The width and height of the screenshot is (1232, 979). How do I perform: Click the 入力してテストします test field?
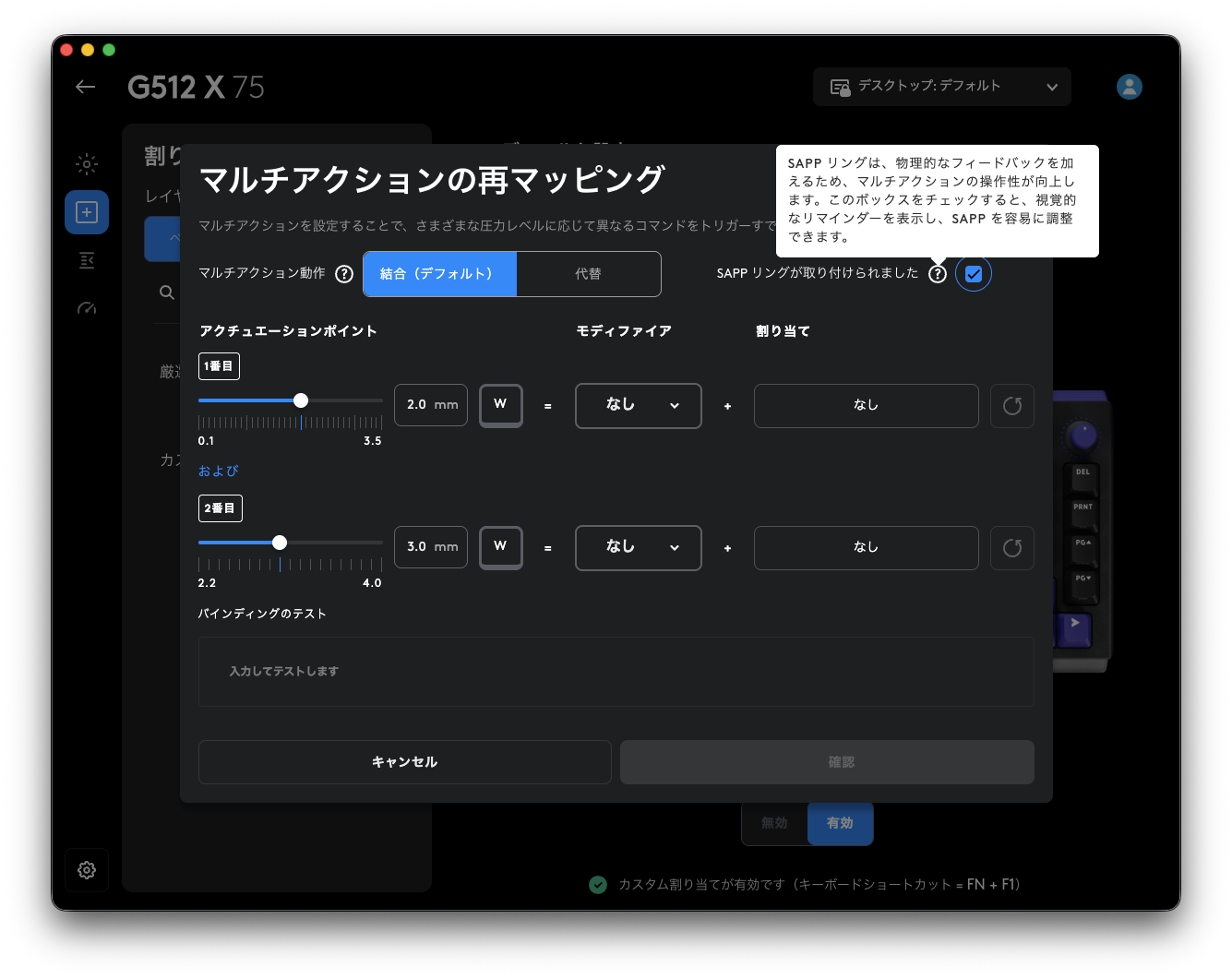[616, 672]
